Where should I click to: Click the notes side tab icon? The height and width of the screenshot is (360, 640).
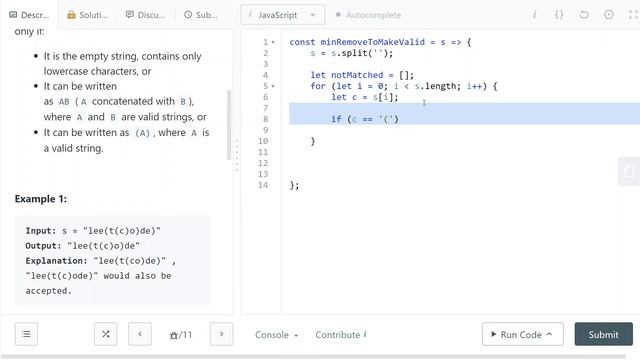(629, 171)
